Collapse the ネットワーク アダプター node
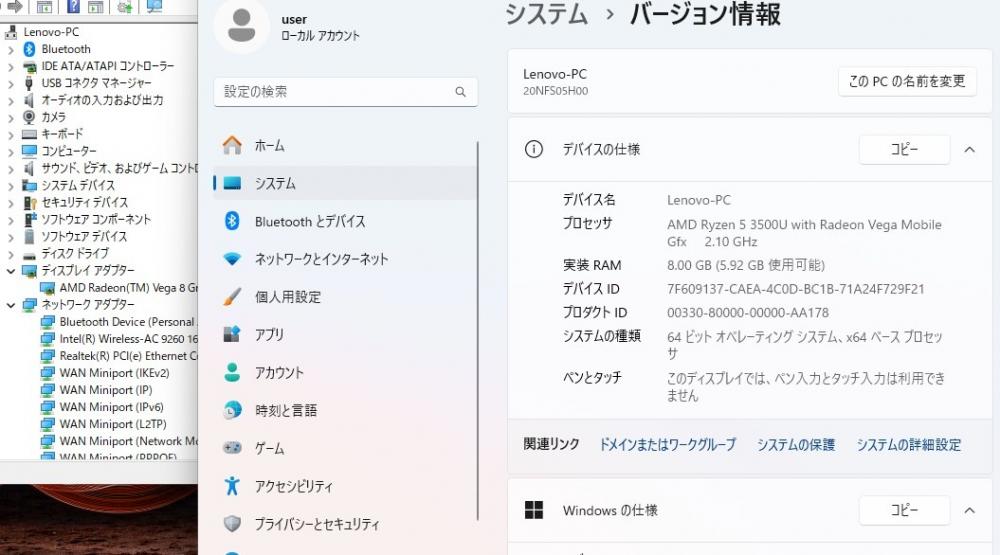This screenshot has height=555, width=1000. click(10, 305)
